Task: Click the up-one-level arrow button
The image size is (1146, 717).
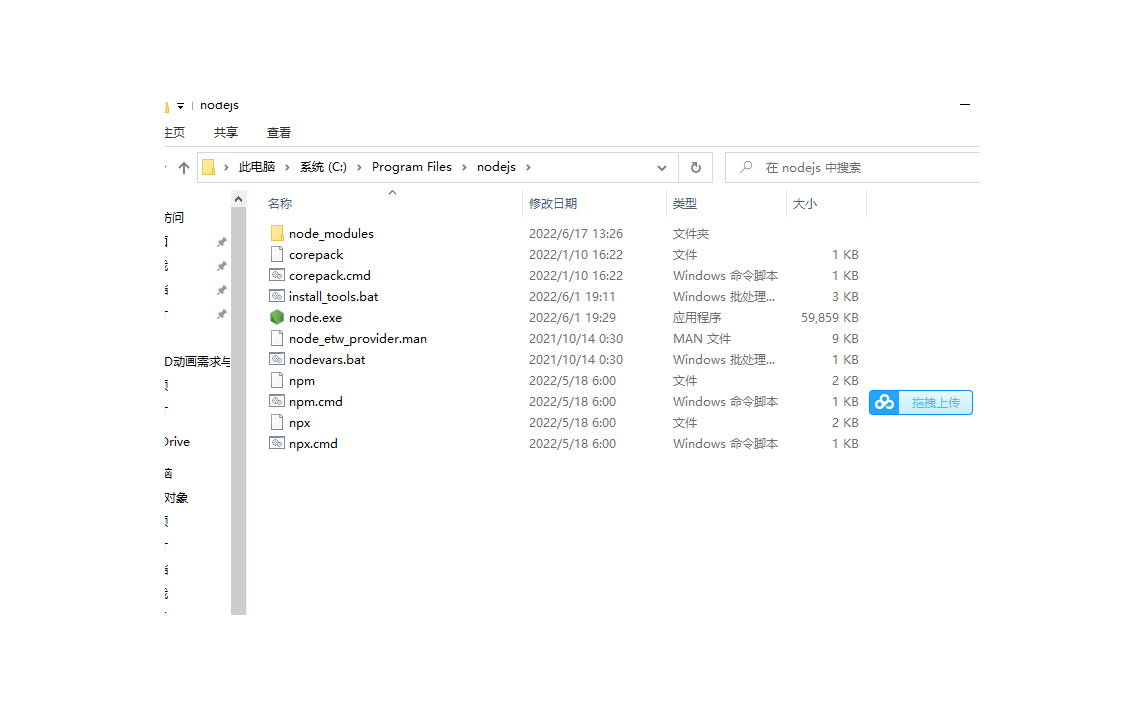Action: tap(183, 167)
